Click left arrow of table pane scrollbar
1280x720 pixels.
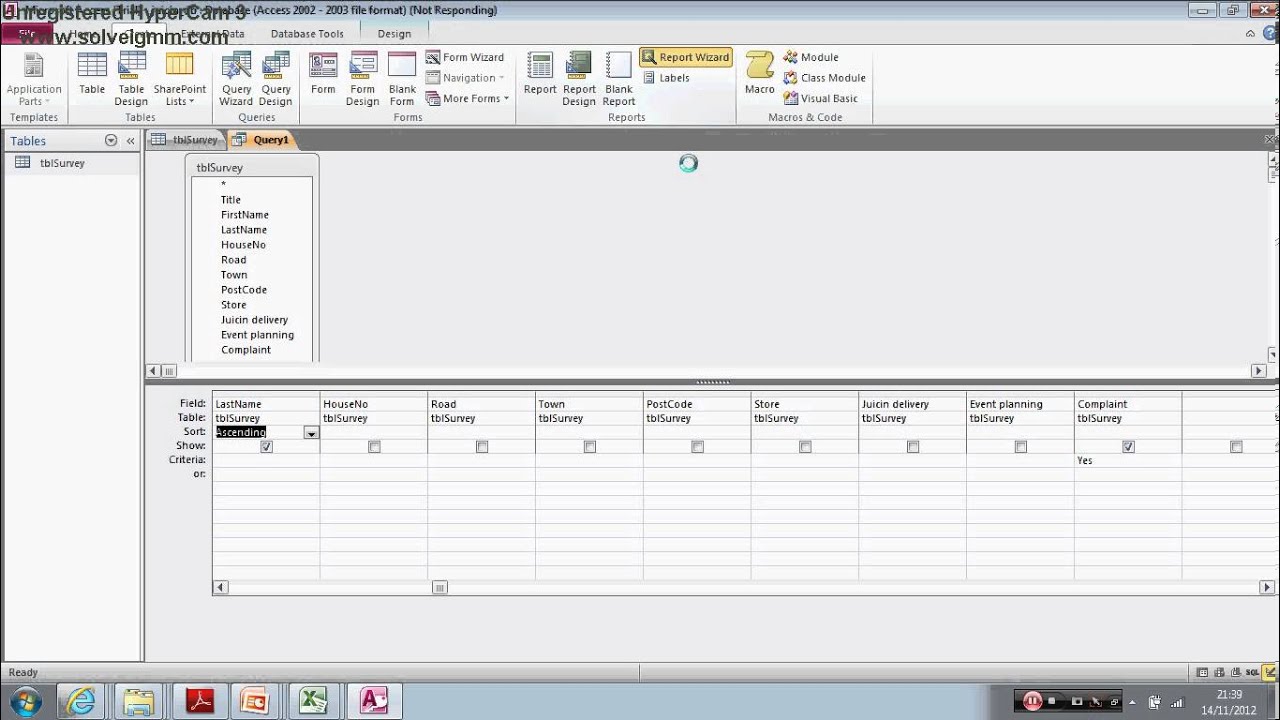tap(153, 371)
